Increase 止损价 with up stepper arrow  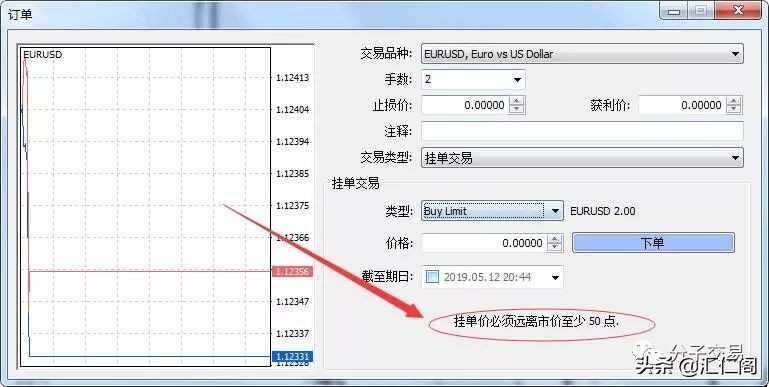pos(517,101)
